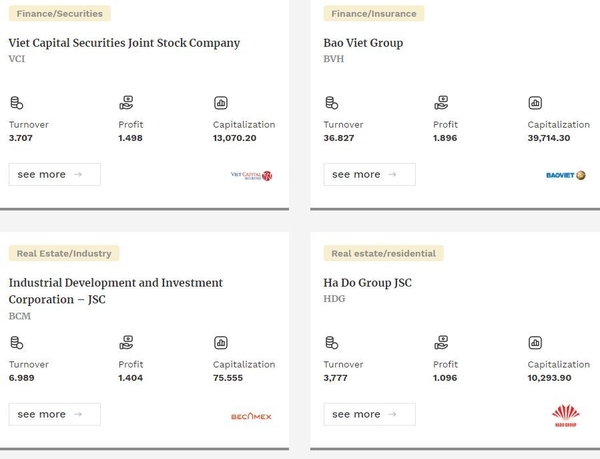Click the Turnover coins icon for Viet Capital Securities
The image size is (600, 459).
[16, 103]
